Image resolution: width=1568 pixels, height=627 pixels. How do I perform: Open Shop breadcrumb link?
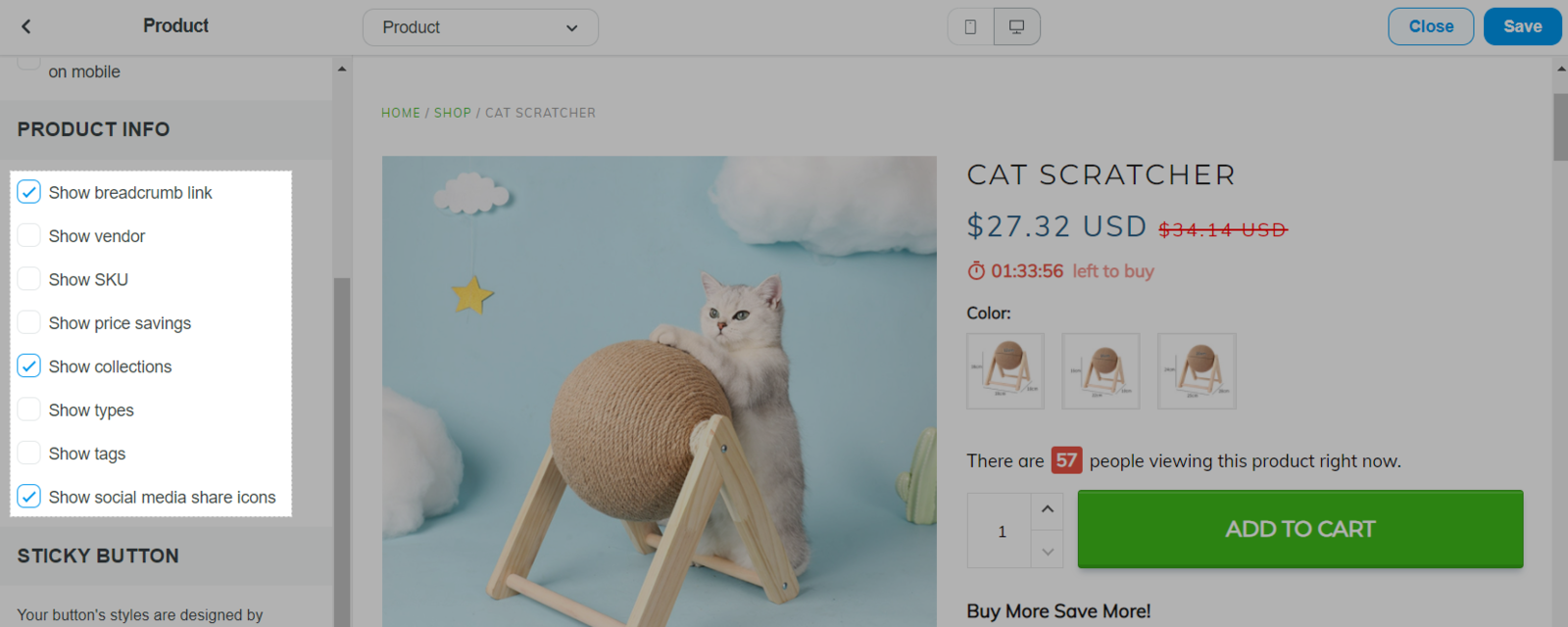point(452,113)
